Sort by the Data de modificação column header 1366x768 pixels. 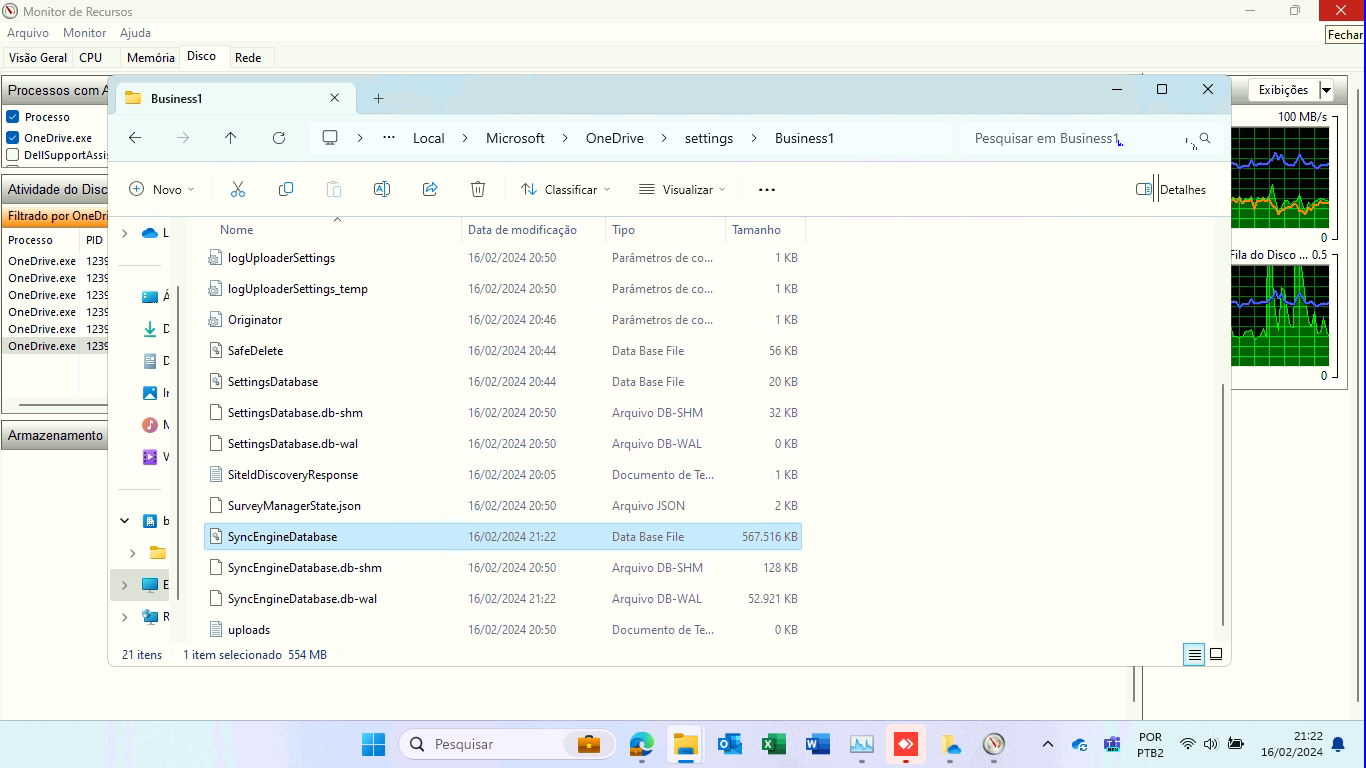coord(533,230)
